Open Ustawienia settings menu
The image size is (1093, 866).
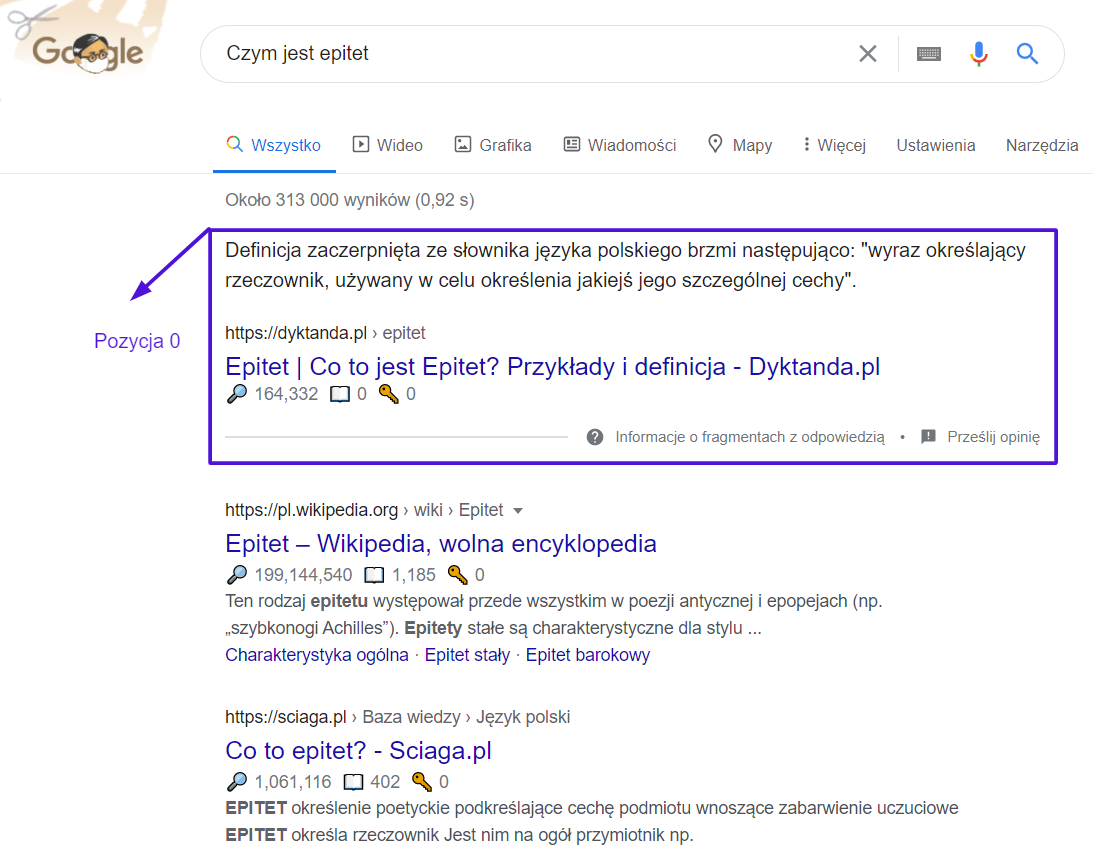point(935,145)
